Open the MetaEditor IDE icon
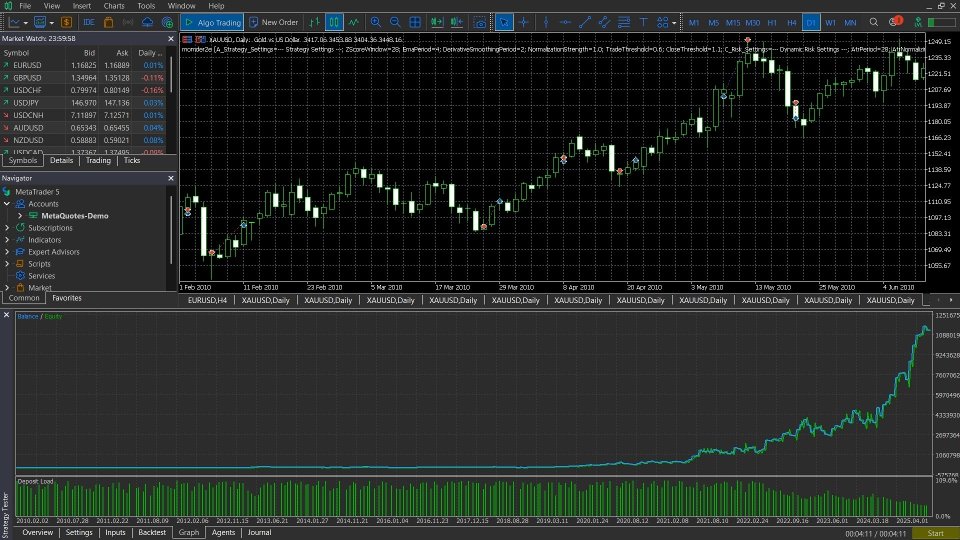Screen dimensions: 960x540 coord(89,23)
